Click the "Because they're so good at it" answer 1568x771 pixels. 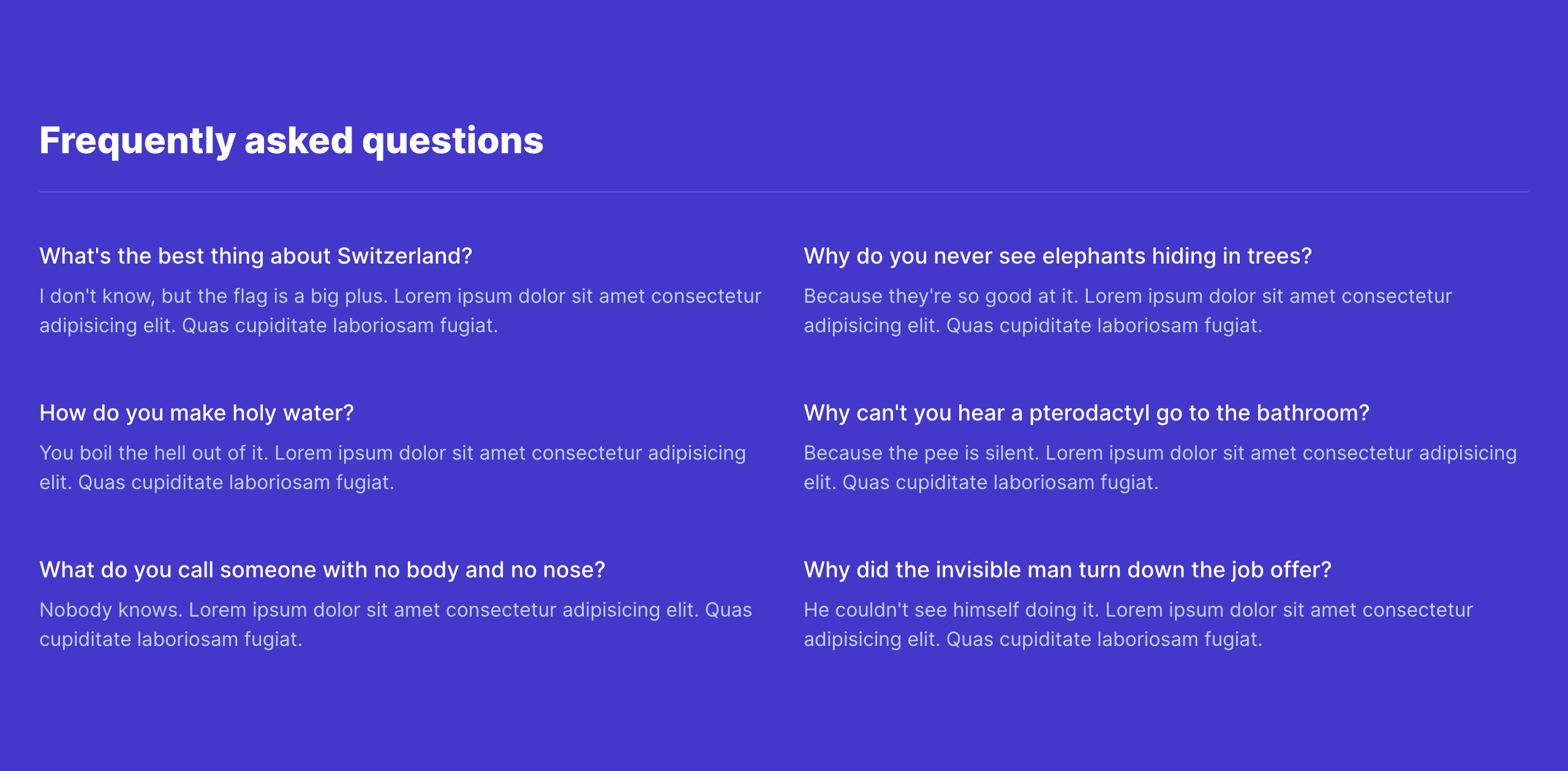point(1127,311)
